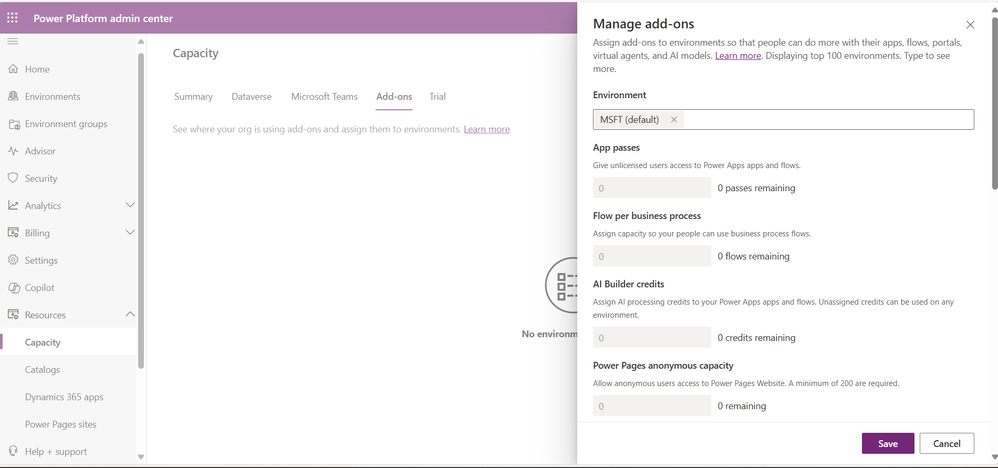Click the Power Pages anonymous capacity field
The image size is (998, 468).
coord(652,406)
